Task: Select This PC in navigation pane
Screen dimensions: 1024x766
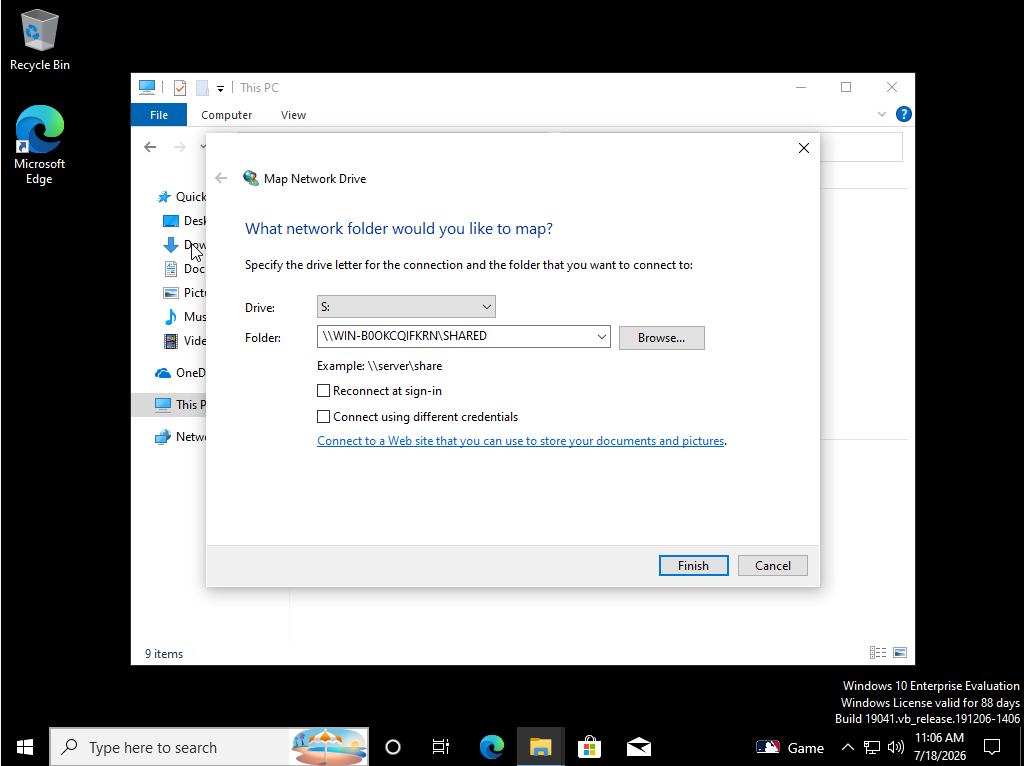Action: click(168, 404)
